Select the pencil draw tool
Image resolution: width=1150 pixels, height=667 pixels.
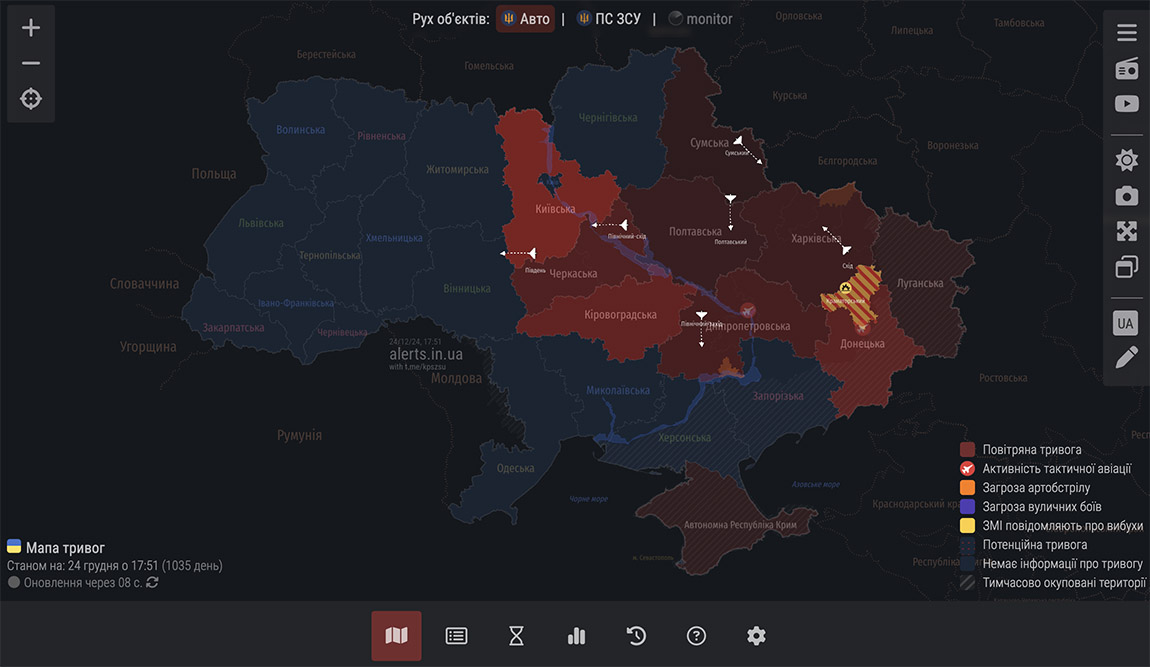(x=1127, y=358)
